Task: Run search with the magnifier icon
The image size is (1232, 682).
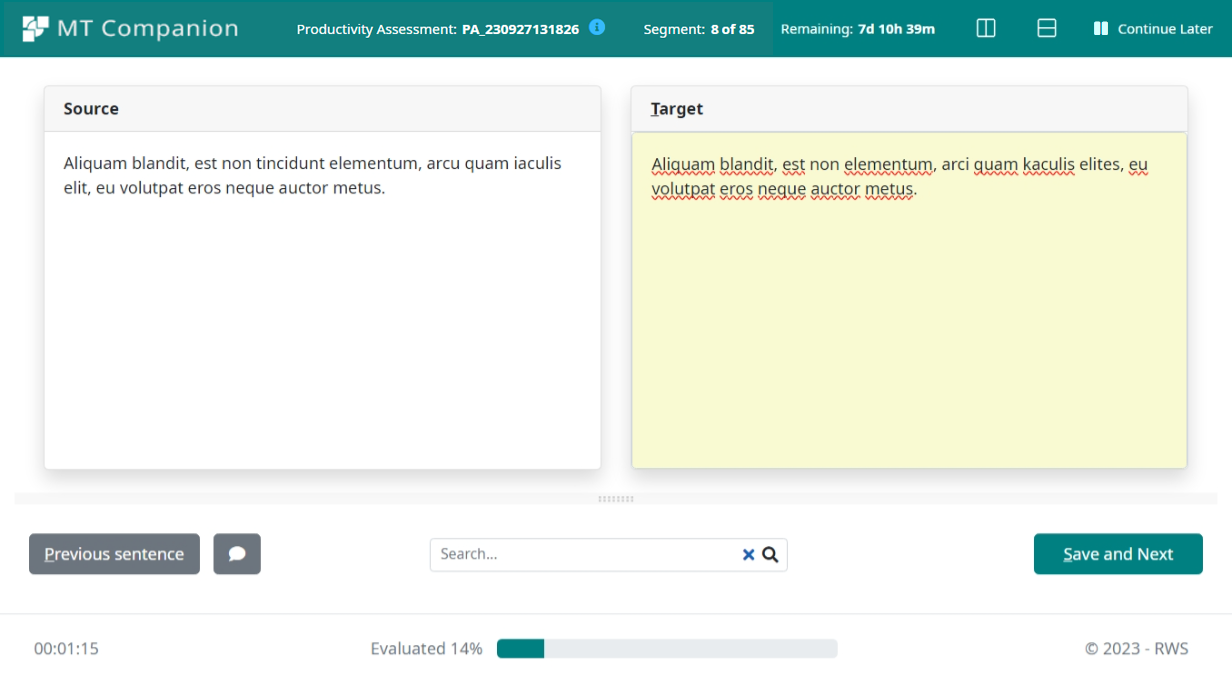Action: pyautogui.click(x=770, y=555)
